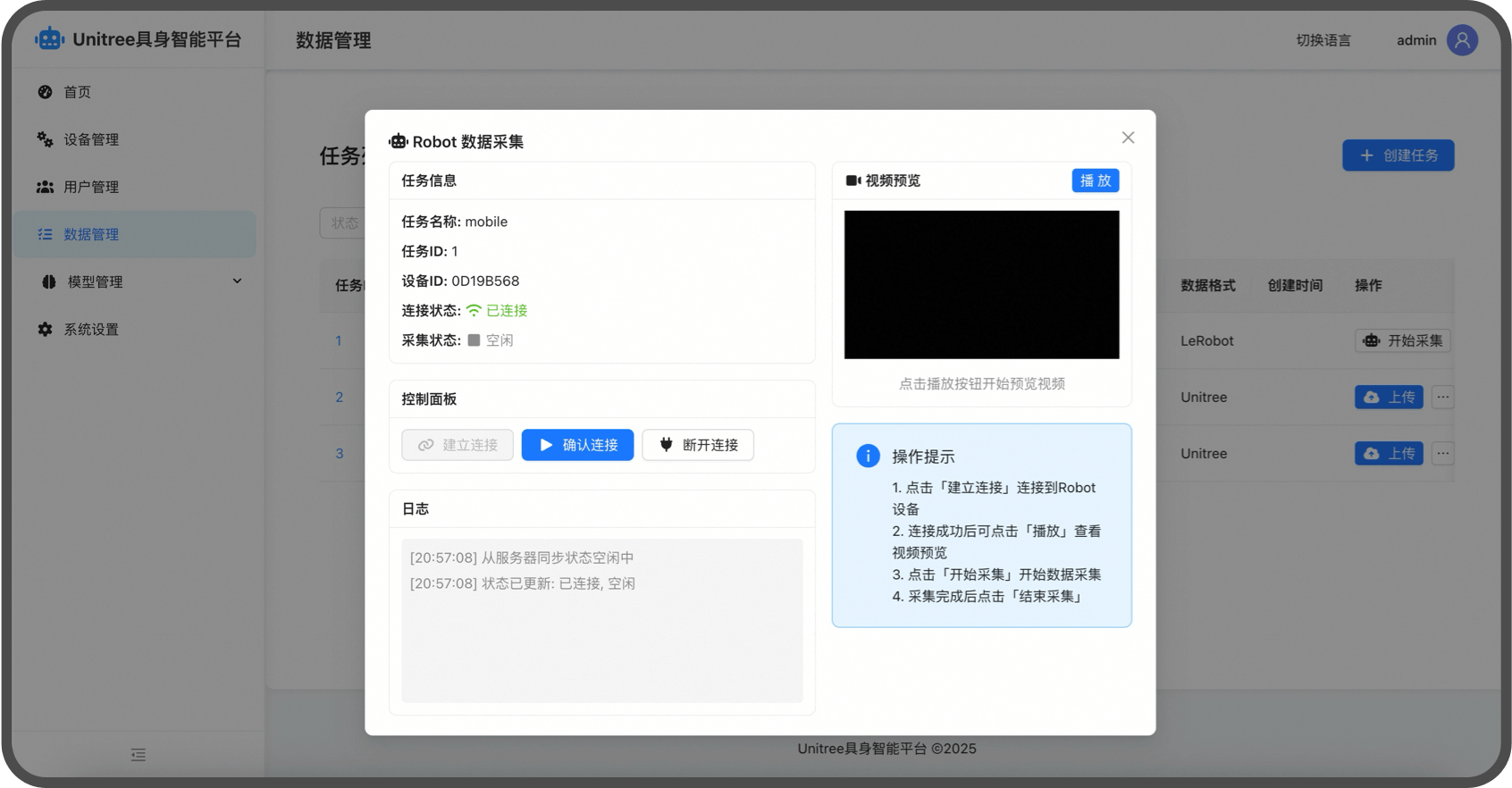Image resolution: width=1512 pixels, height=788 pixels.
Task: Open more options for task 3
Action: pyautogui.click(x=1442, y=454)
